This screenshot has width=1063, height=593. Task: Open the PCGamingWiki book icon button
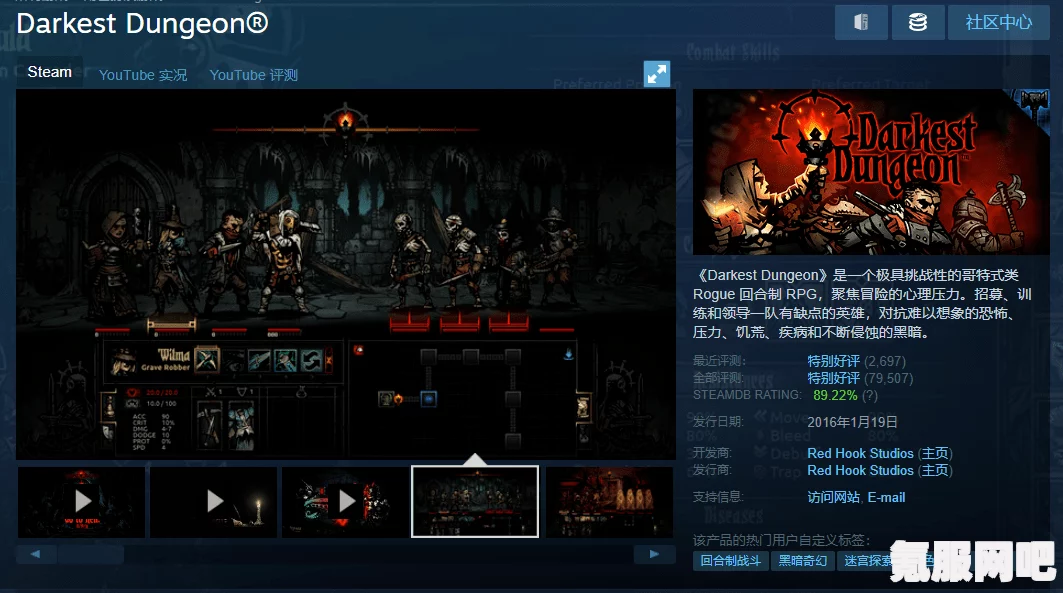coord(861,22)
